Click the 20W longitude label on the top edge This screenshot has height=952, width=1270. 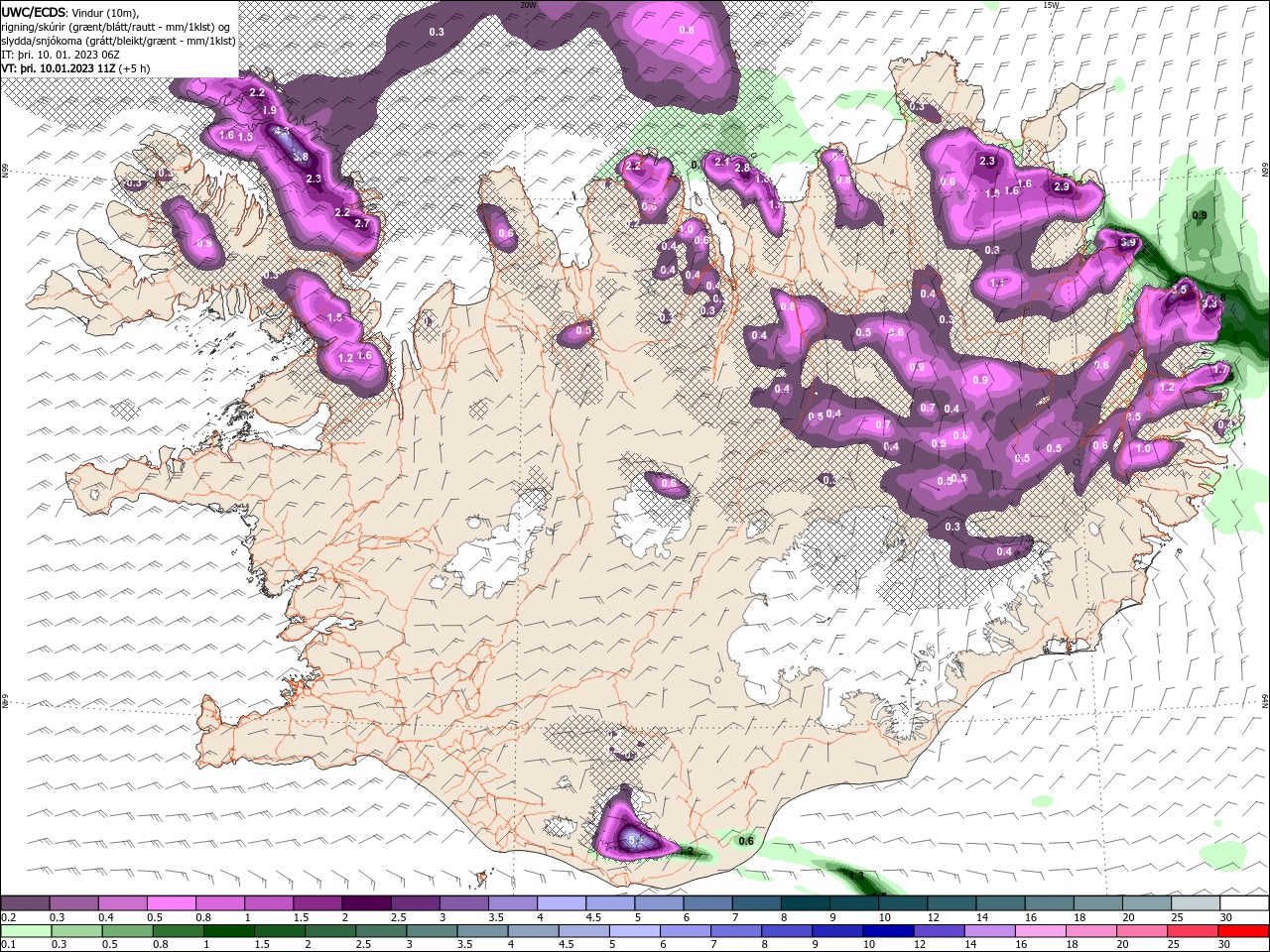click(x=528, y=5)
